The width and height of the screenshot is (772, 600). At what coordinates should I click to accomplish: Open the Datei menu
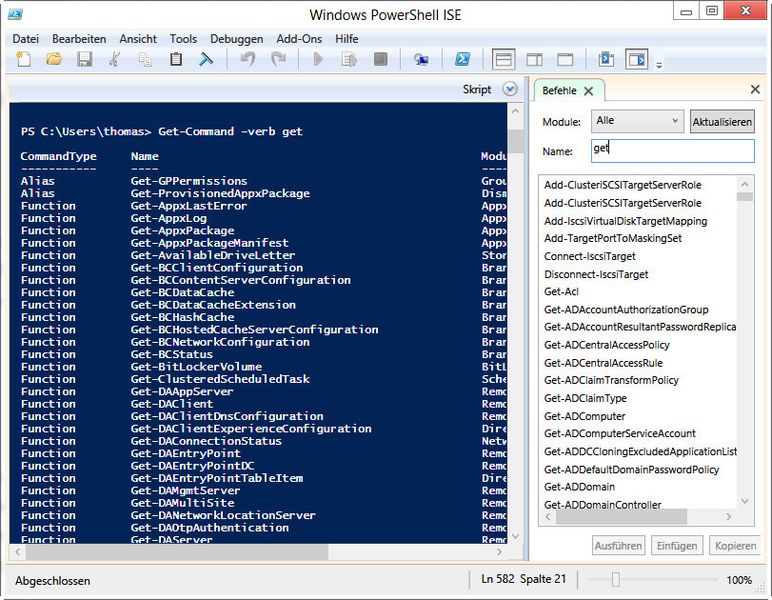pos(26,39)
